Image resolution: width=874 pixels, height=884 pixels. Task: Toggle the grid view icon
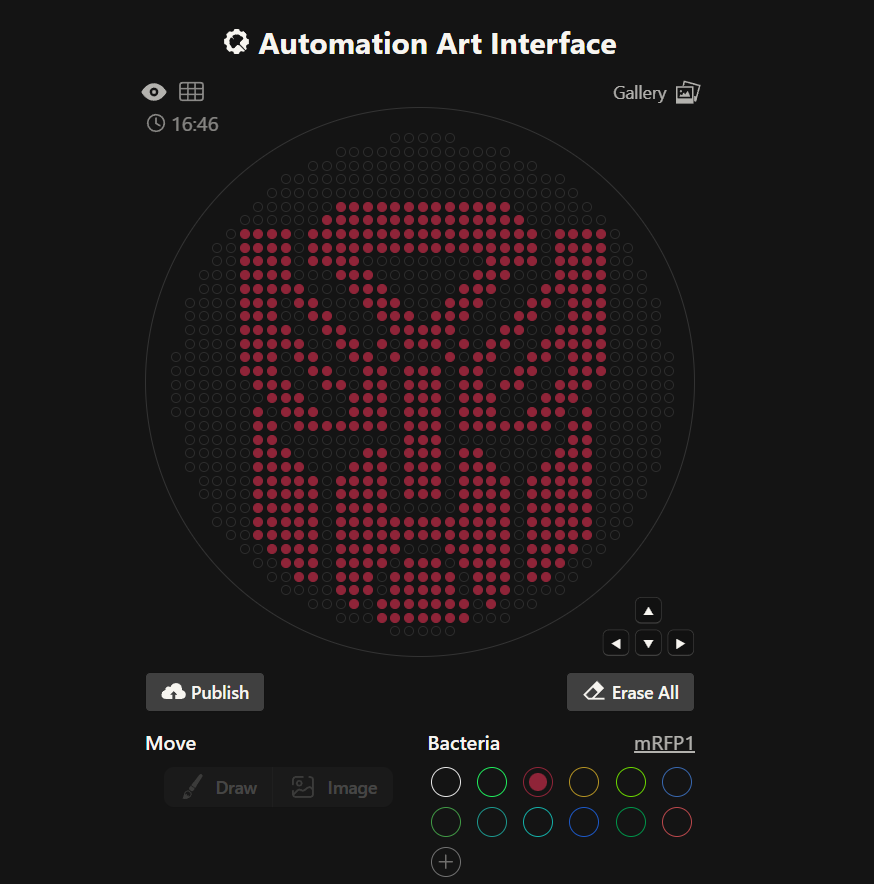tap(191, 91)
